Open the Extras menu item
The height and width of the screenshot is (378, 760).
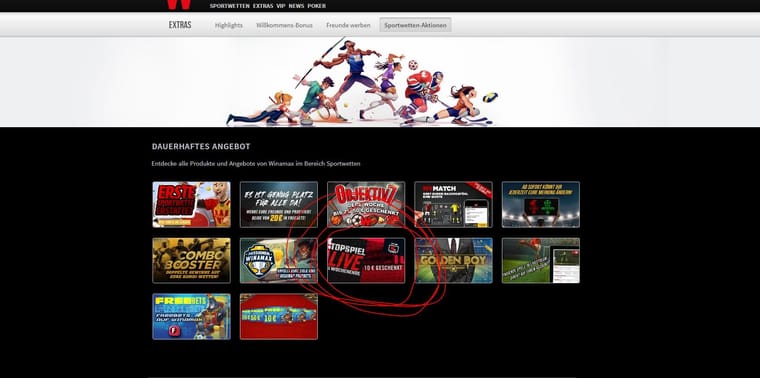click(263, 6)
